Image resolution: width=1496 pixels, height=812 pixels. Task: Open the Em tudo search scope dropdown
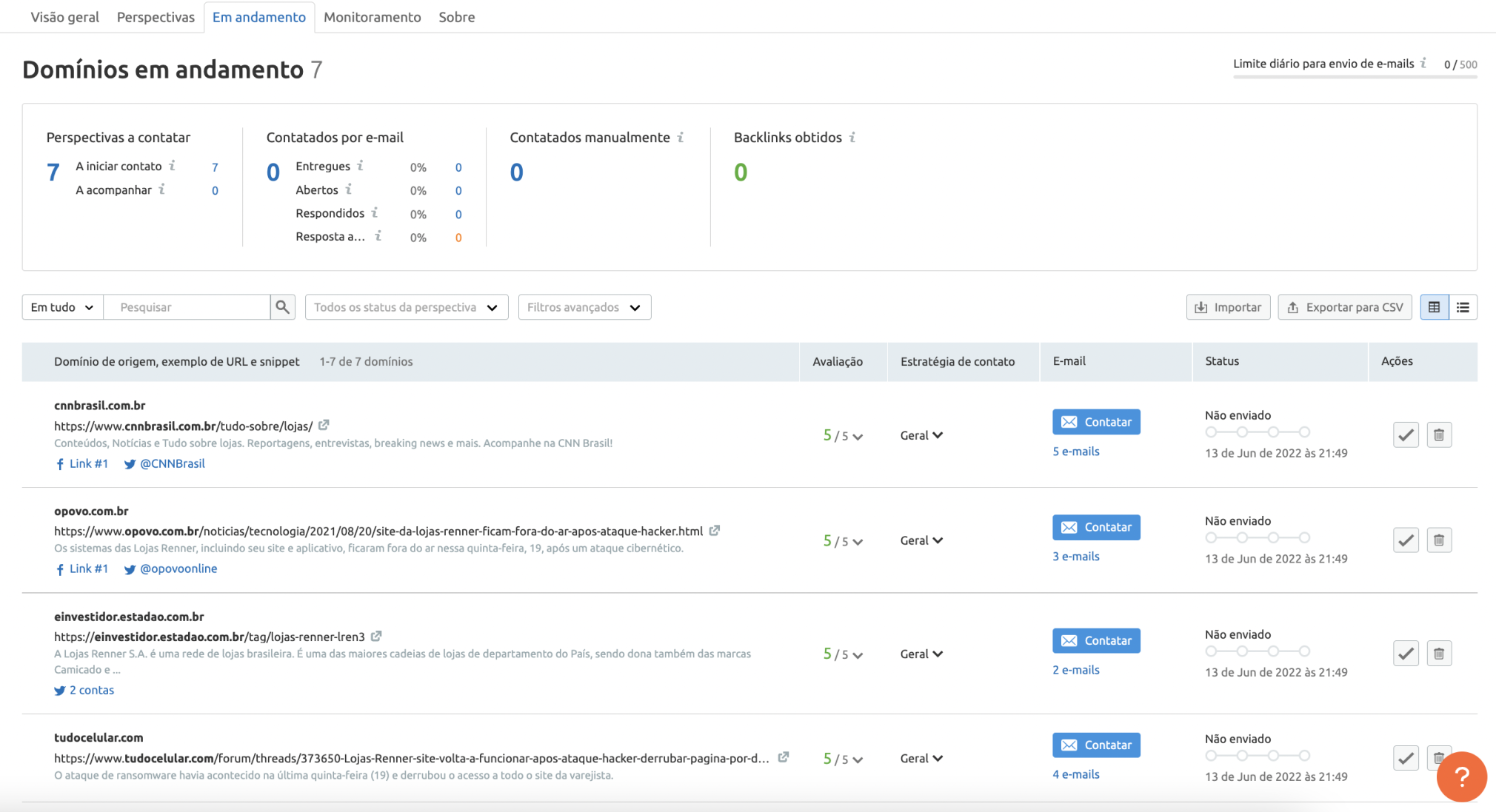click(62, 307)
